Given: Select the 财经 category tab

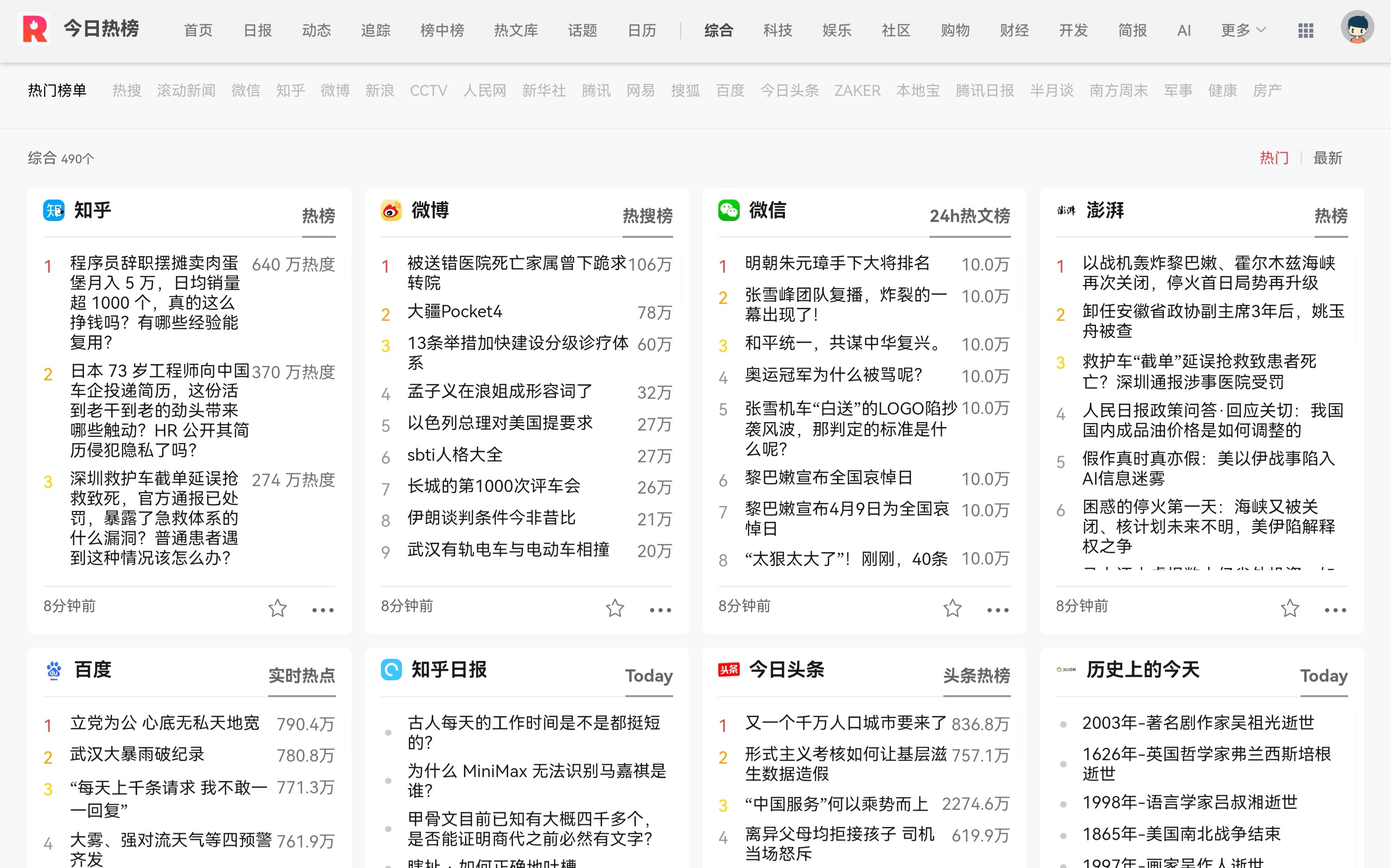Looking at the screenshot, I should tap(1014, 30).
